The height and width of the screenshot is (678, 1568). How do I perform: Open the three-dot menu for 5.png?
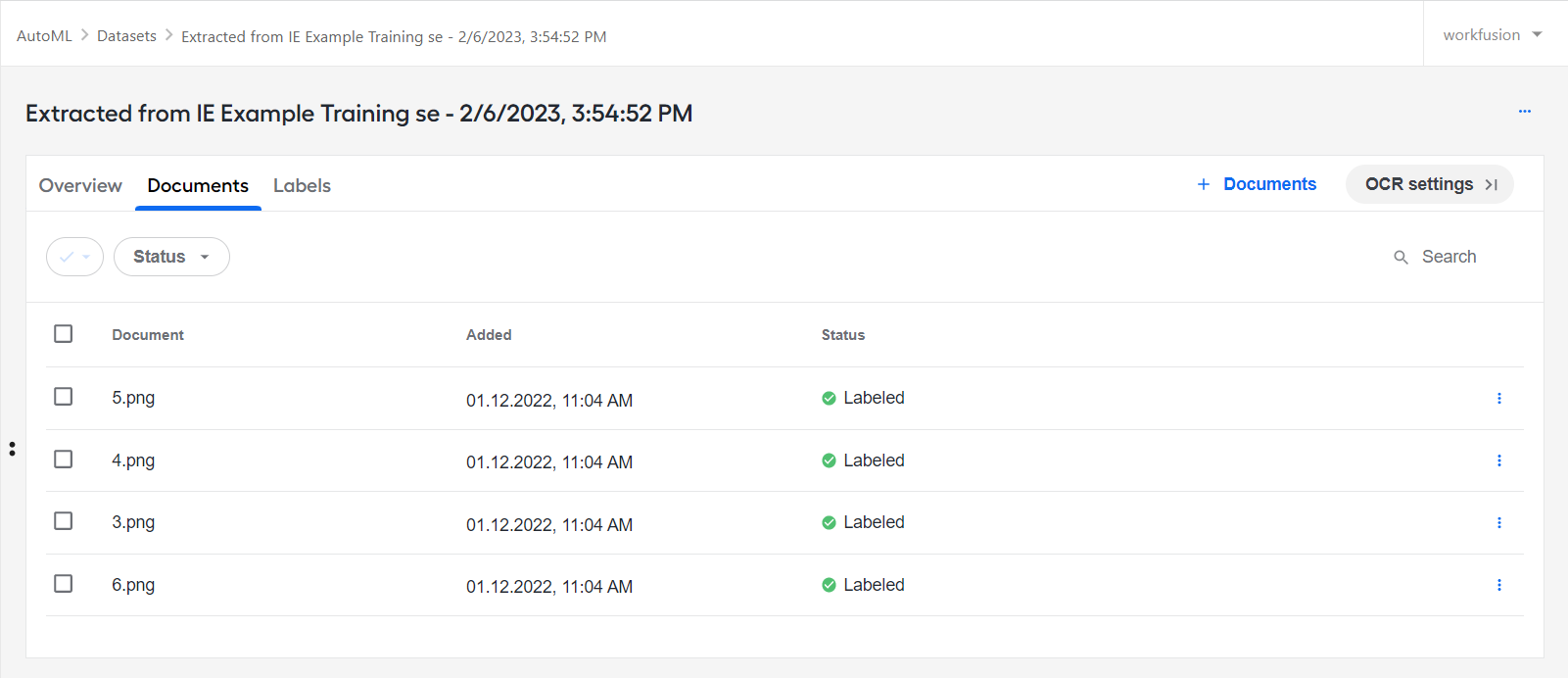[1498, 398]
